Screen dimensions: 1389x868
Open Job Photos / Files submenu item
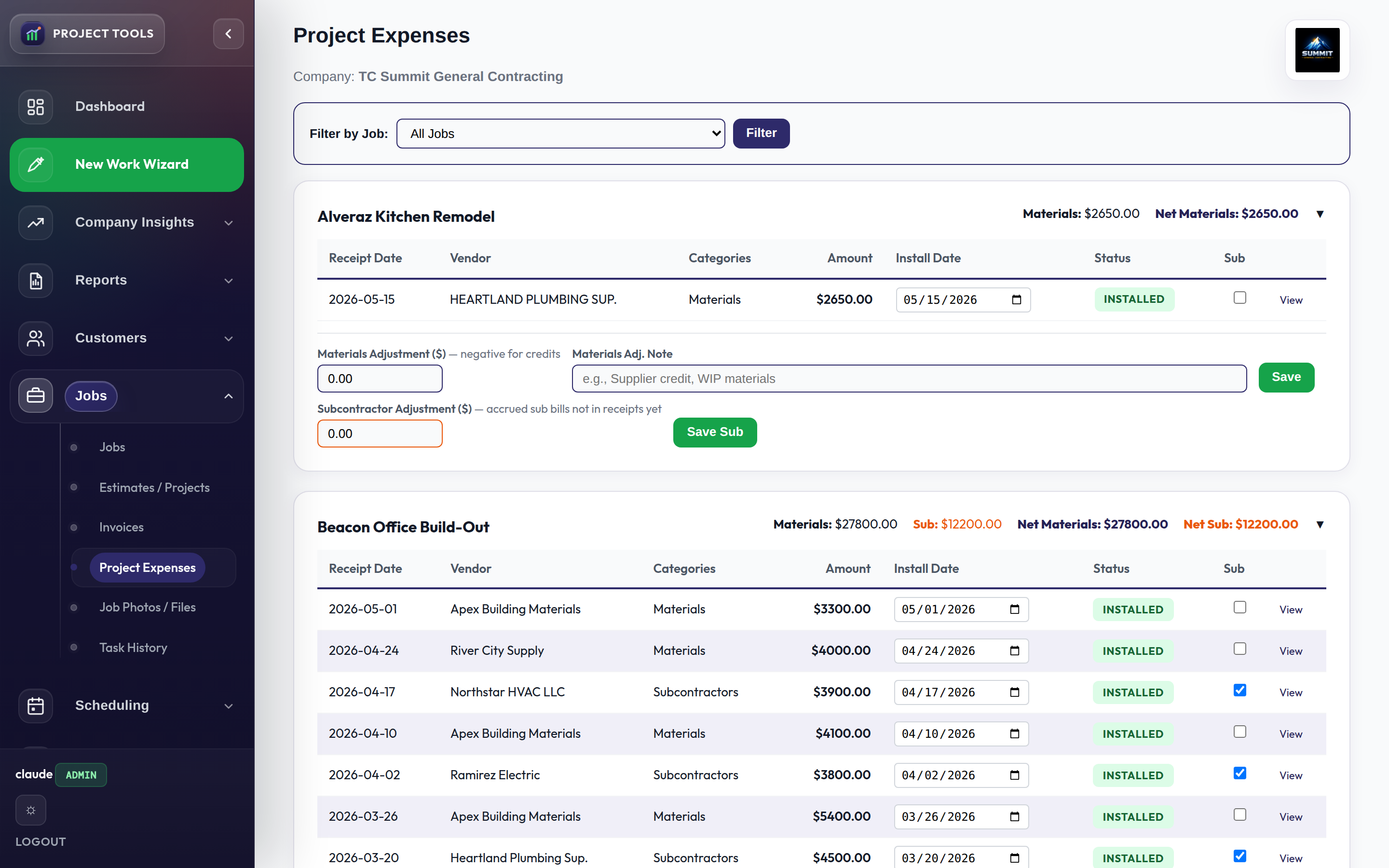click(x=148, y=608)
